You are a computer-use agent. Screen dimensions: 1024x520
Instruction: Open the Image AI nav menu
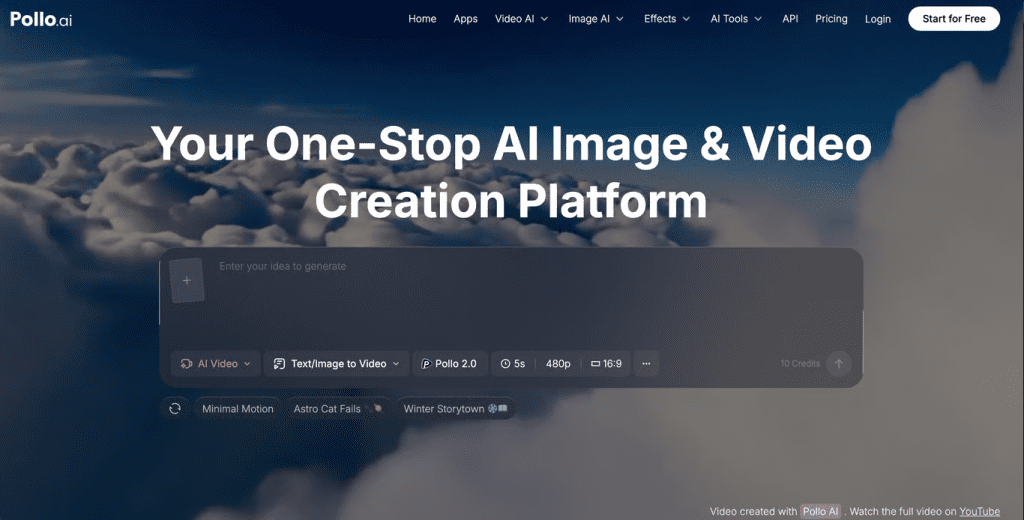(595, 19)
